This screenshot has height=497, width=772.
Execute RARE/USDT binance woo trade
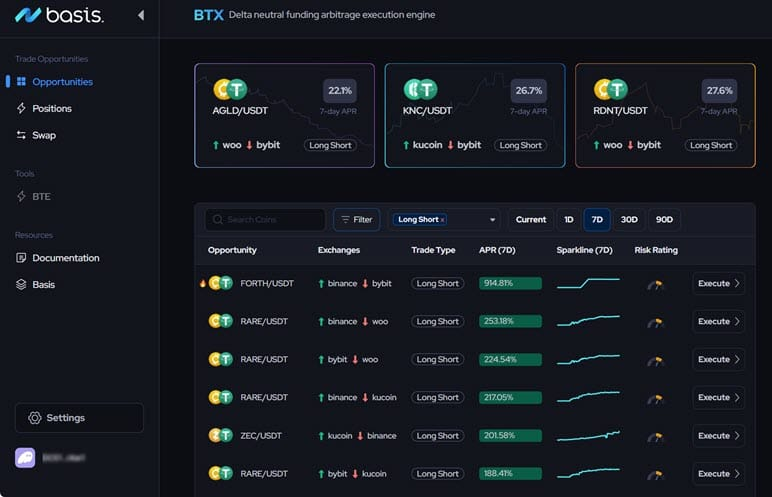coord(718,321)
